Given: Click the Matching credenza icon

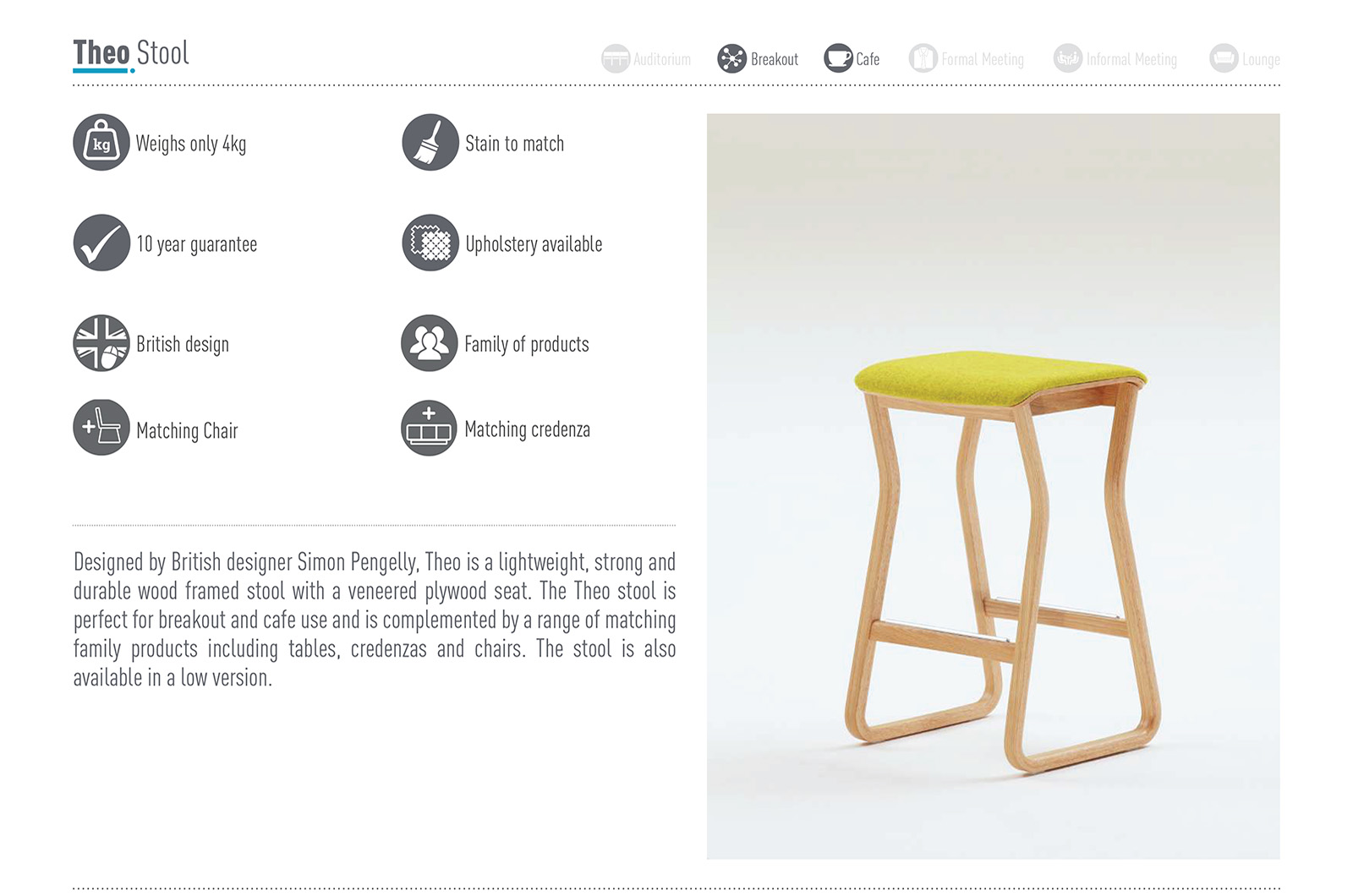Looking at the screenshot, I should 430,428.
